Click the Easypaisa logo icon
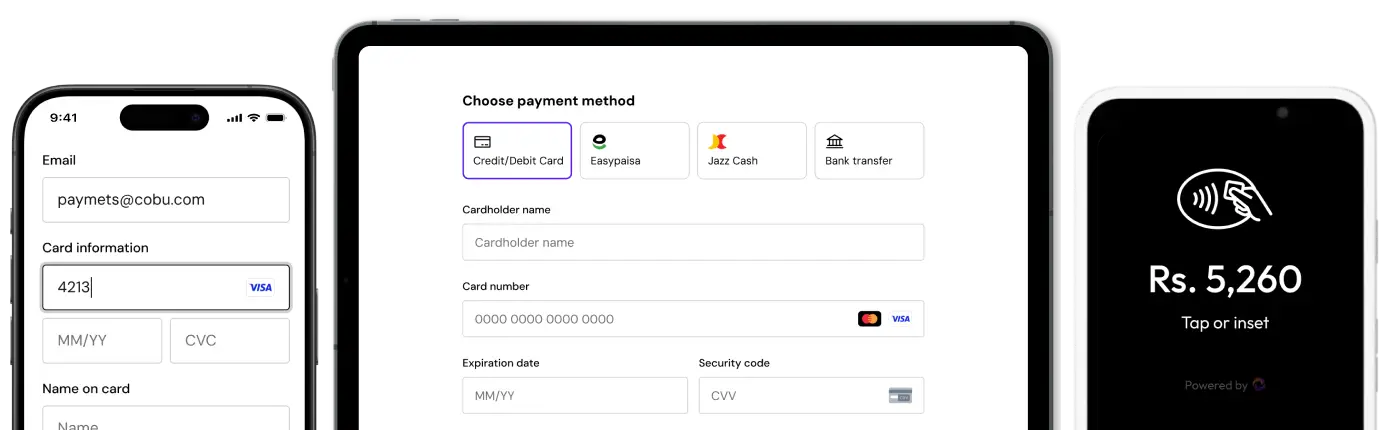 (599, 142)
